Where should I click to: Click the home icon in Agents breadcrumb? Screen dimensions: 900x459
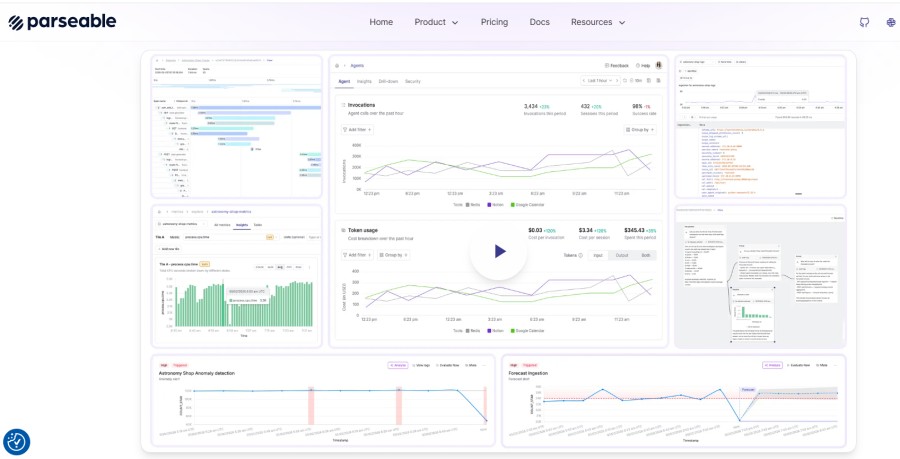[338, 65]
